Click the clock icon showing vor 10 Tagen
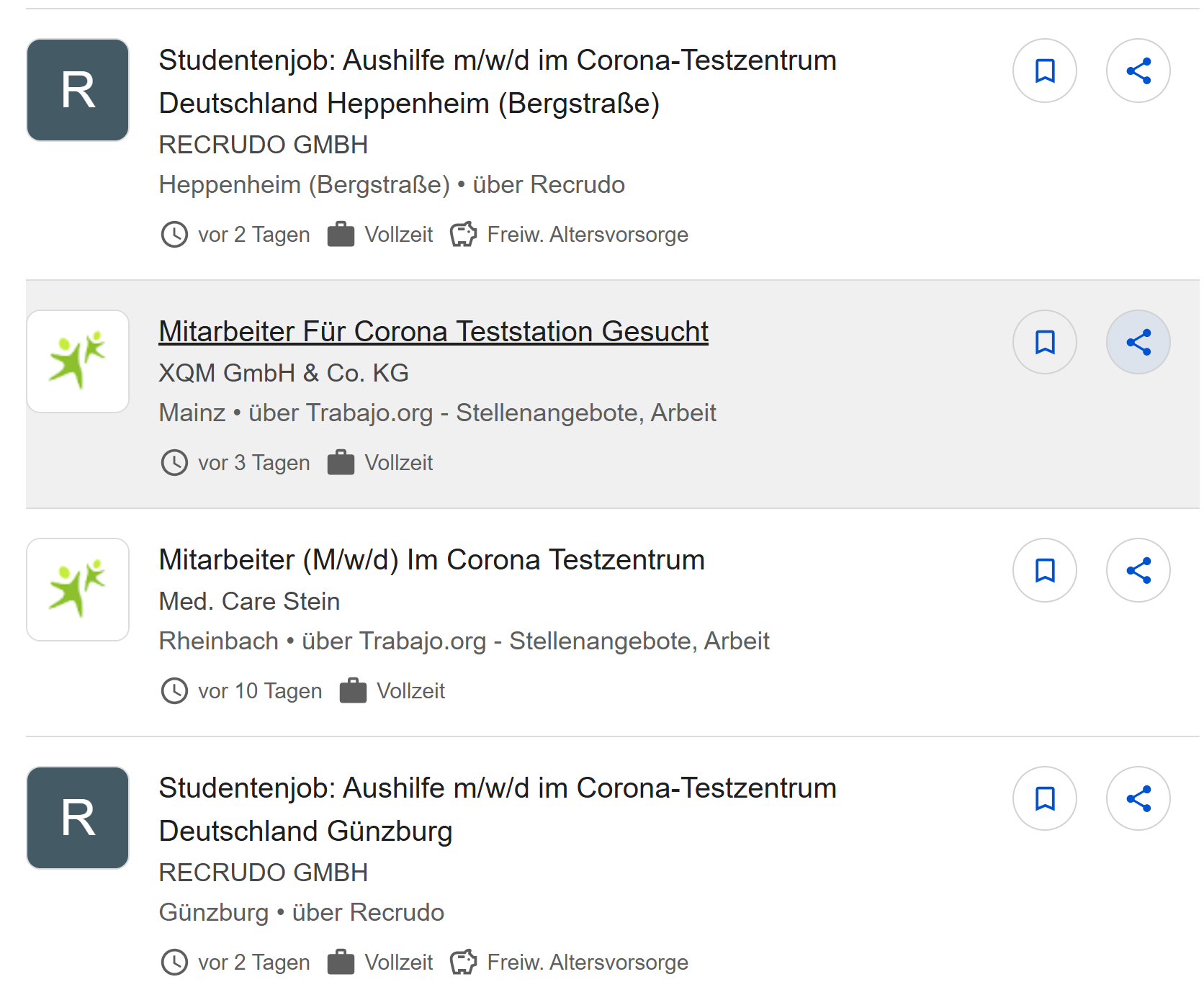This screenshot has width=1204, height=1005. point(175,690)
